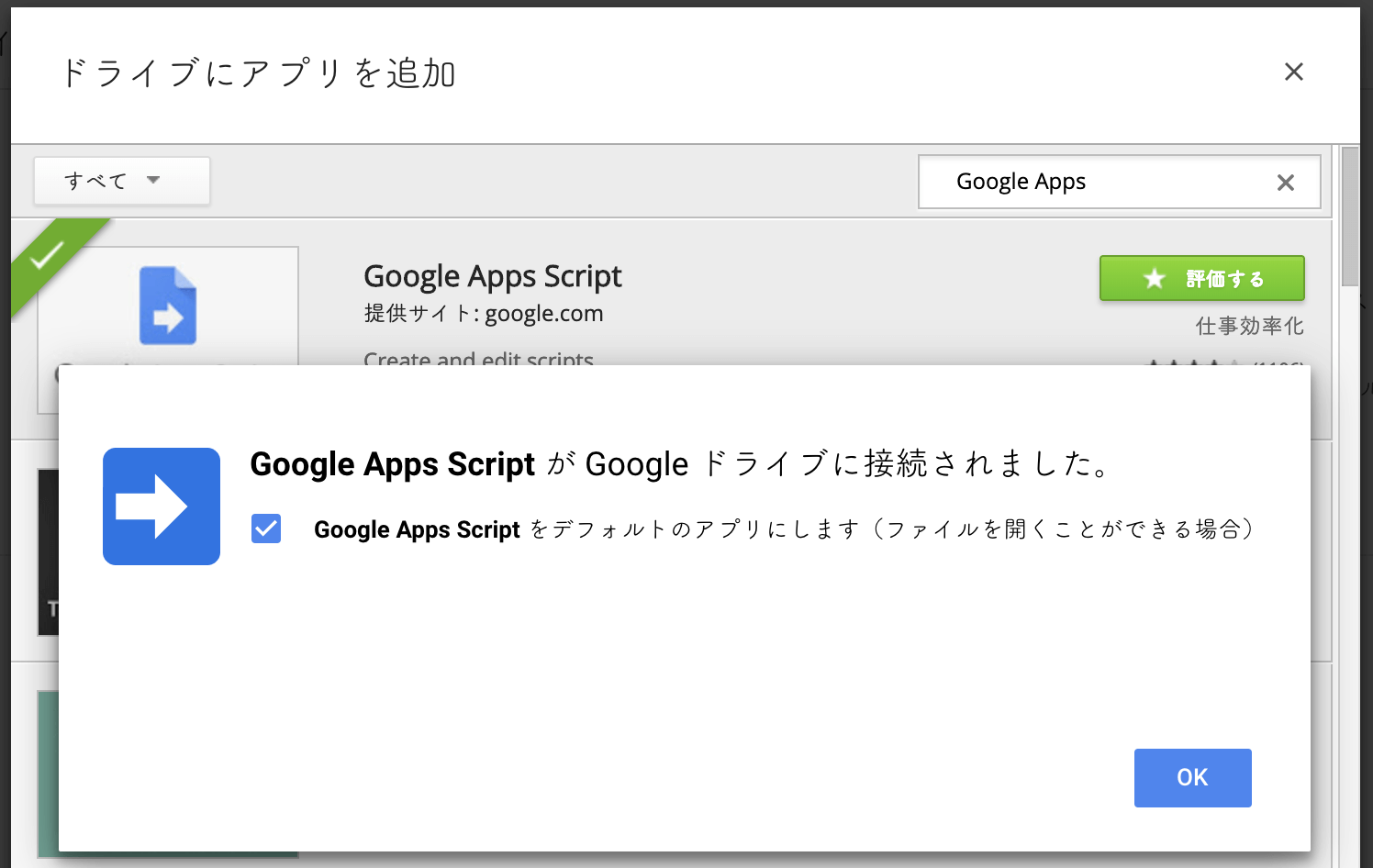Click the Create and edit scripts description

(x=478, y=358)
